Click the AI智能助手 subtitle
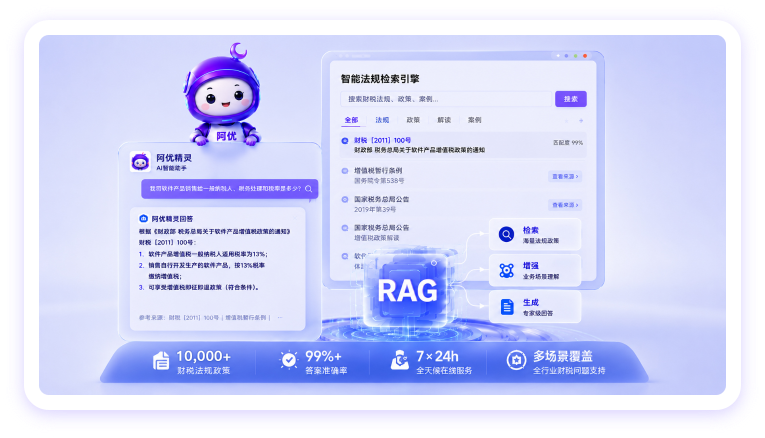765x438 pixels. [x=171, y=168]
